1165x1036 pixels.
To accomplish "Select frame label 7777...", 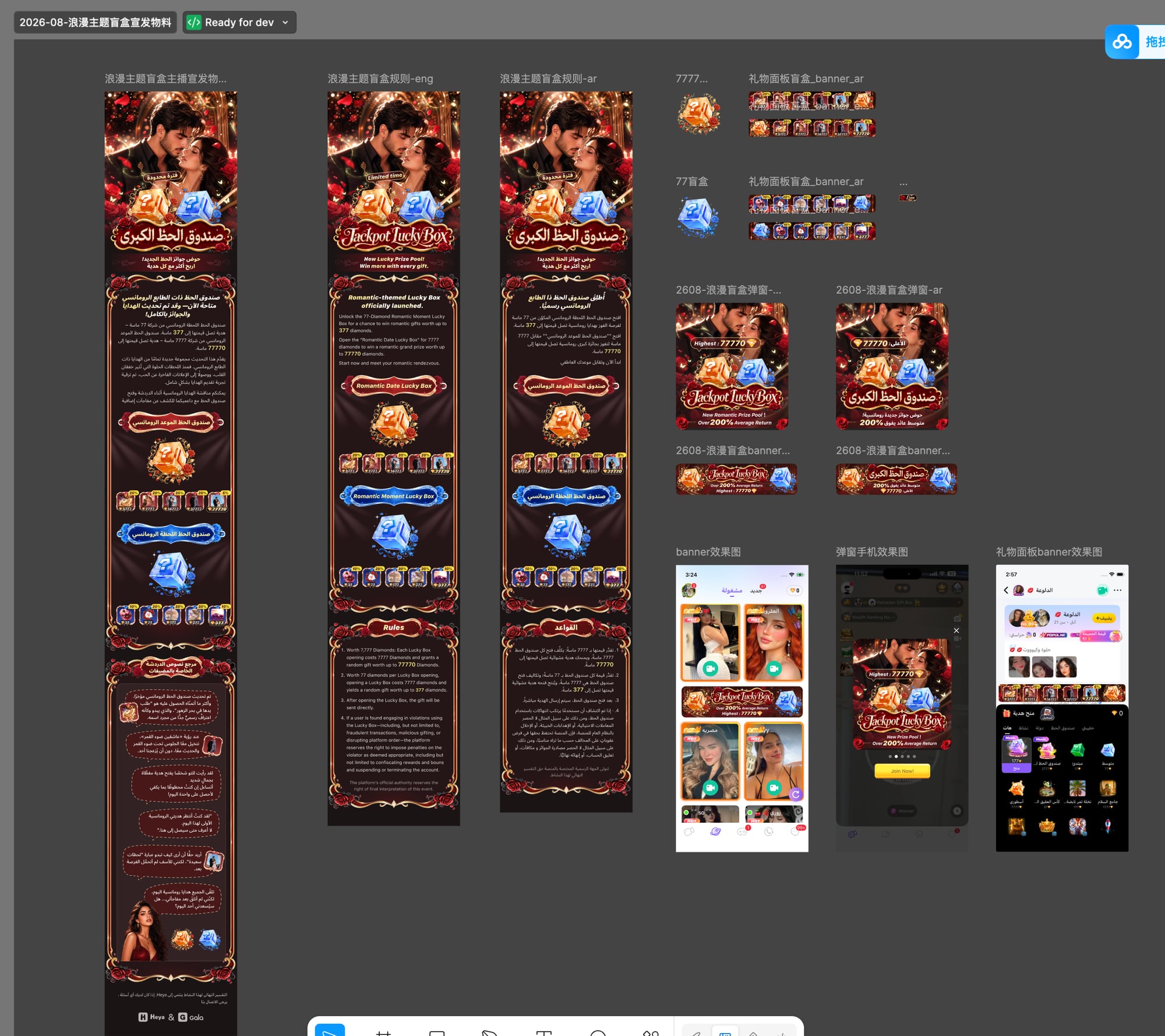I will point(691,79).
